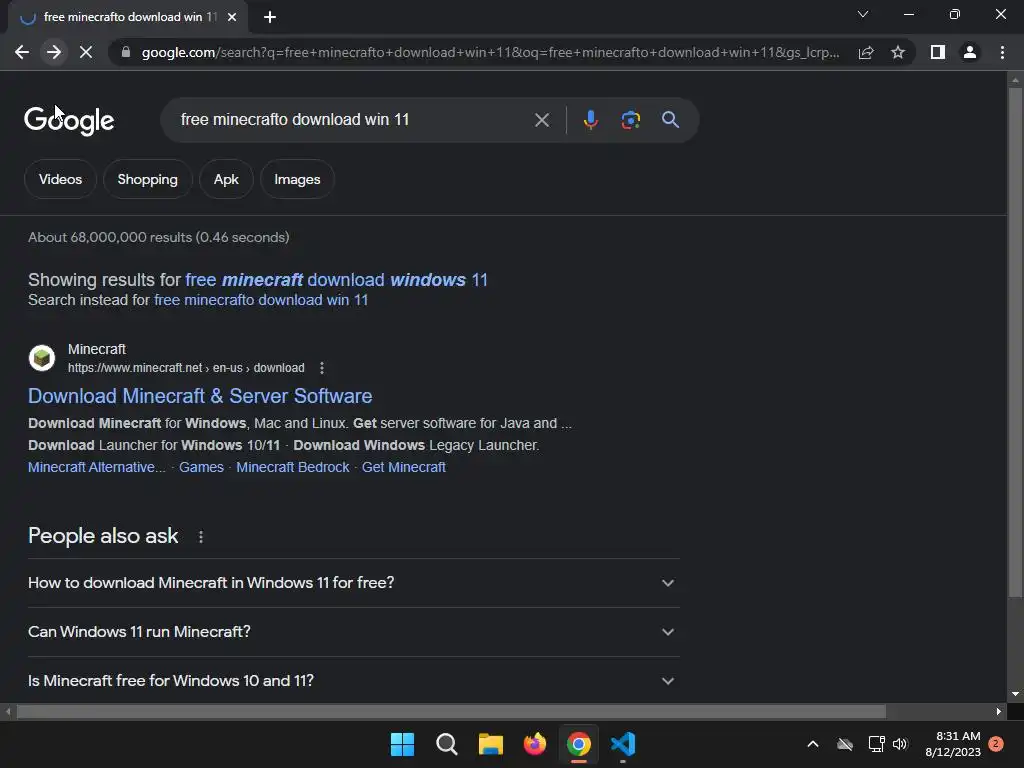
Task: Open corrected query free minecraft download windows 11
Action: [336, 280]
